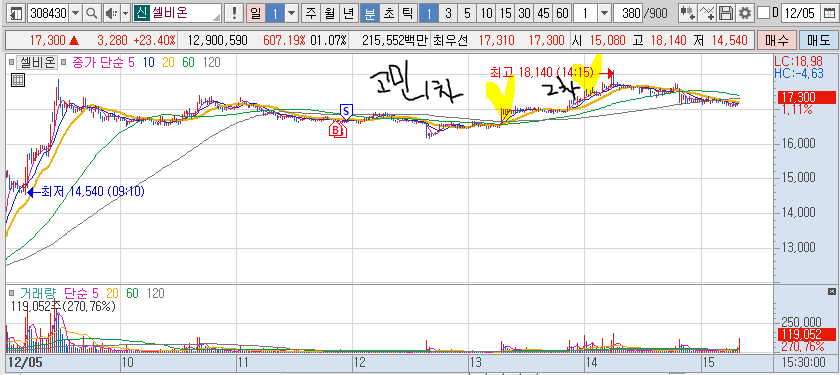
Task: Open the calendar date picker icon
Action: (828, 13)
